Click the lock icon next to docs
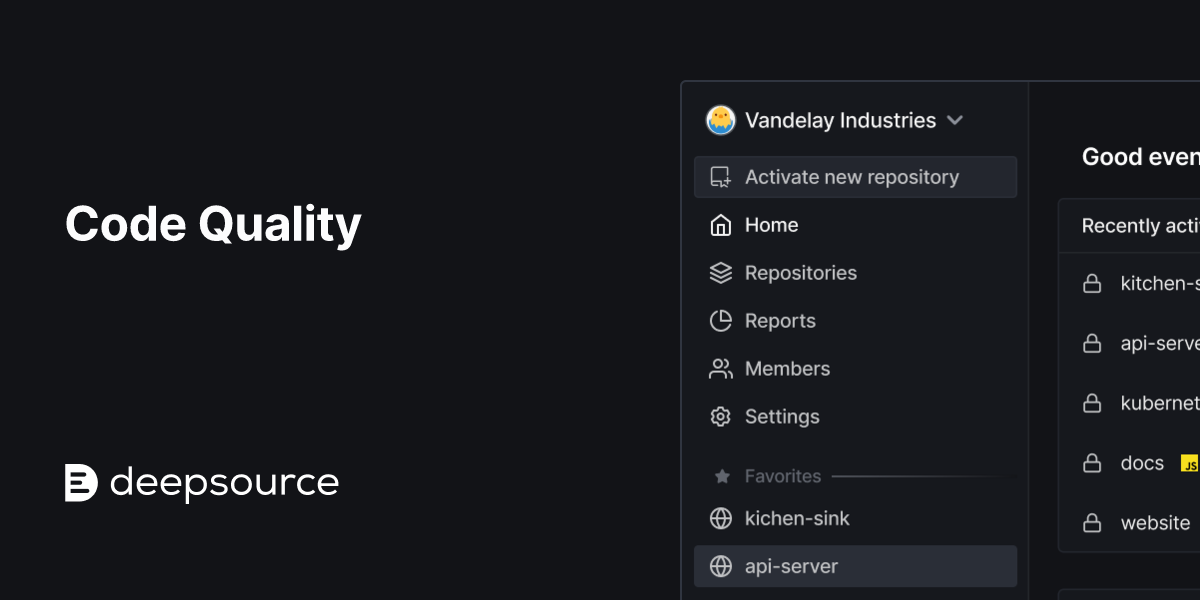Image resolution: width=1200 pixels, height=600 pixels. (1092, 462)
